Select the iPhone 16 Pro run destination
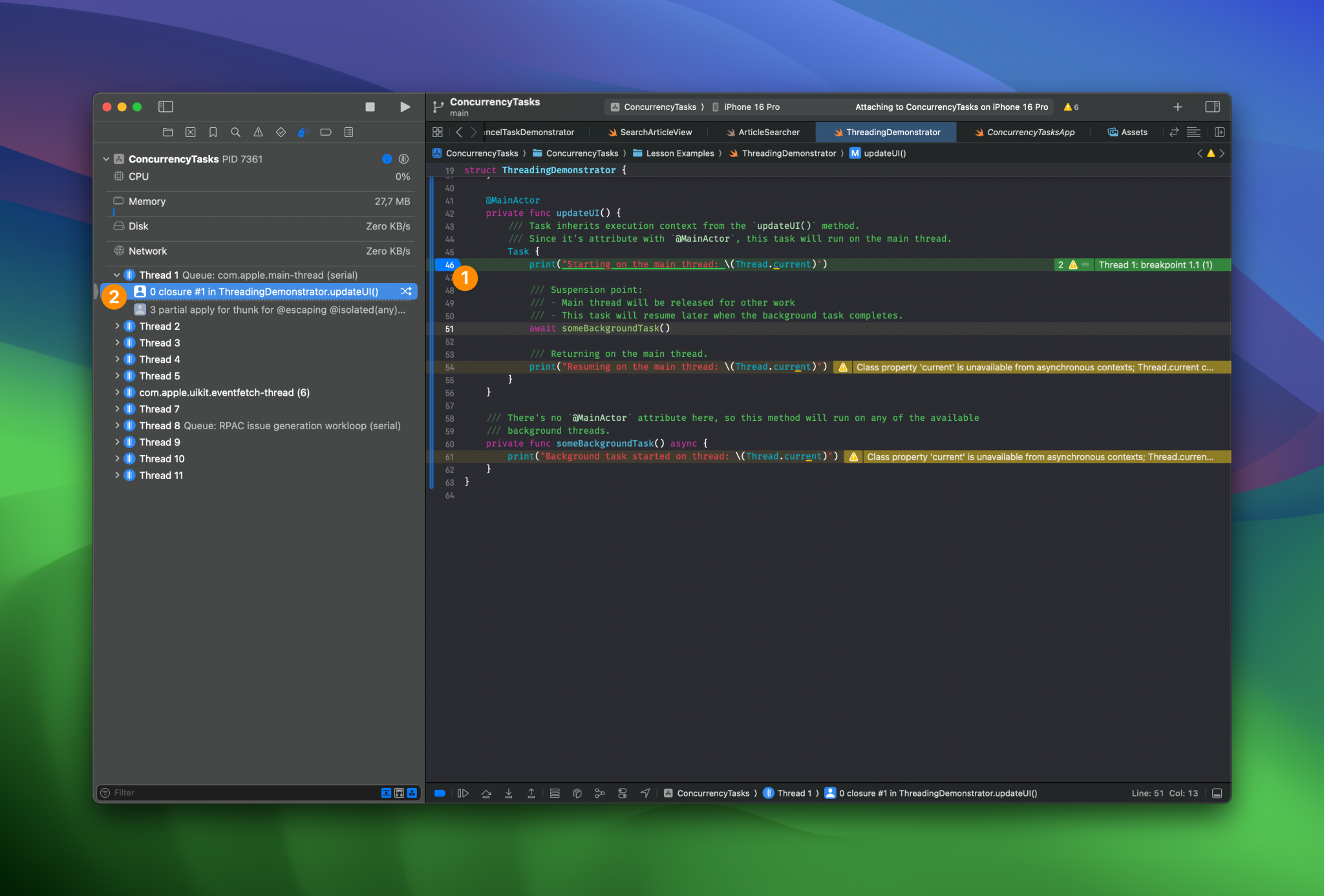 (751, 107)
